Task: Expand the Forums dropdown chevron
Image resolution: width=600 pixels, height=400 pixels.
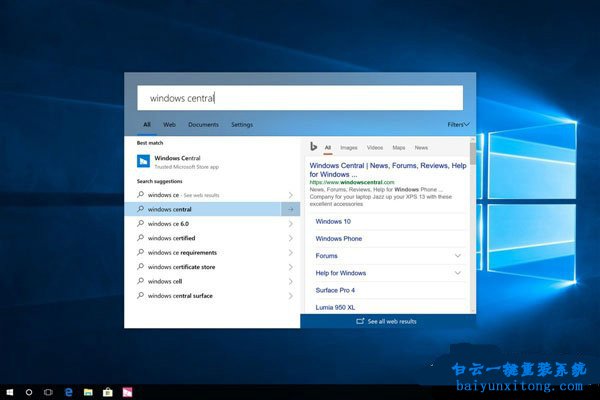Action: click(x=458, y=256)
